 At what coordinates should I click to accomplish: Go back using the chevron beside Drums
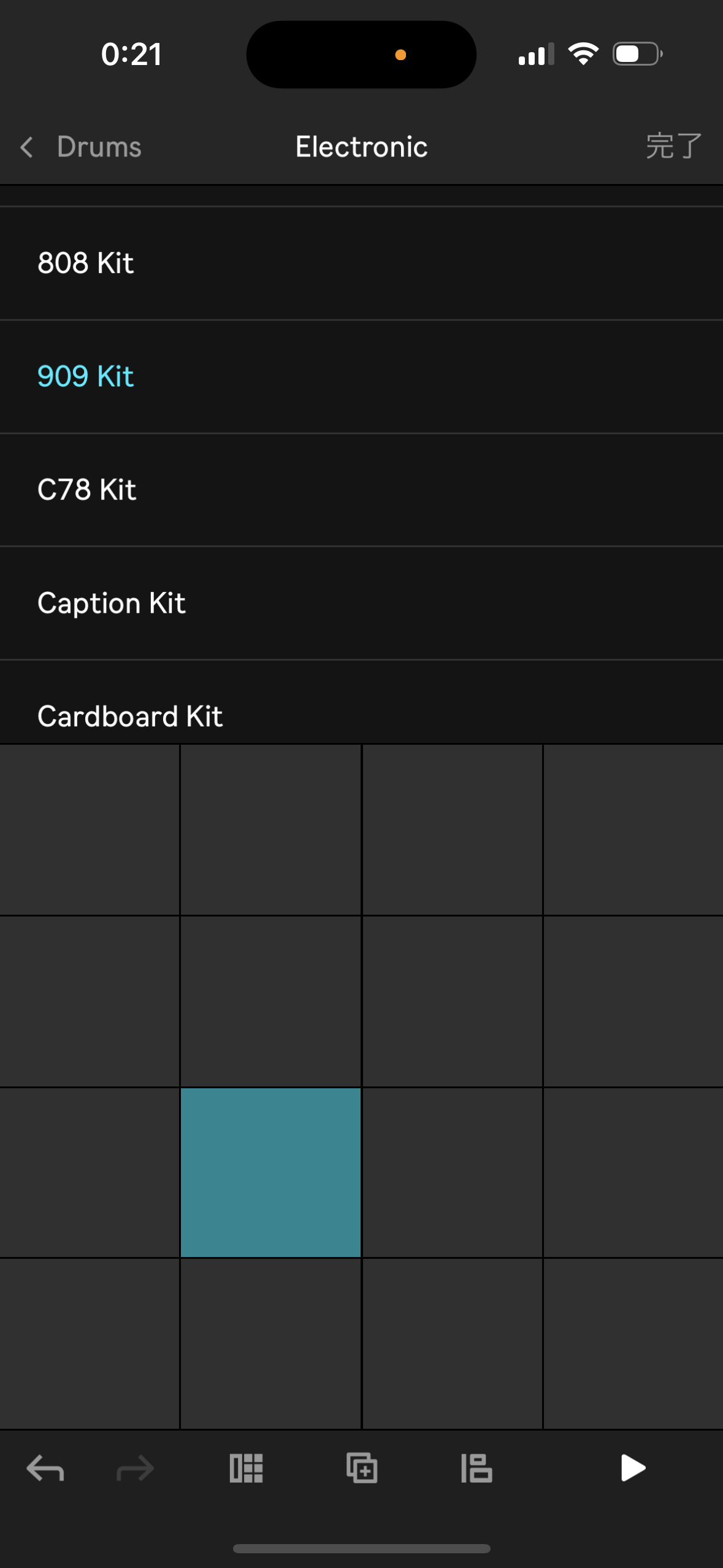[26, 147]
